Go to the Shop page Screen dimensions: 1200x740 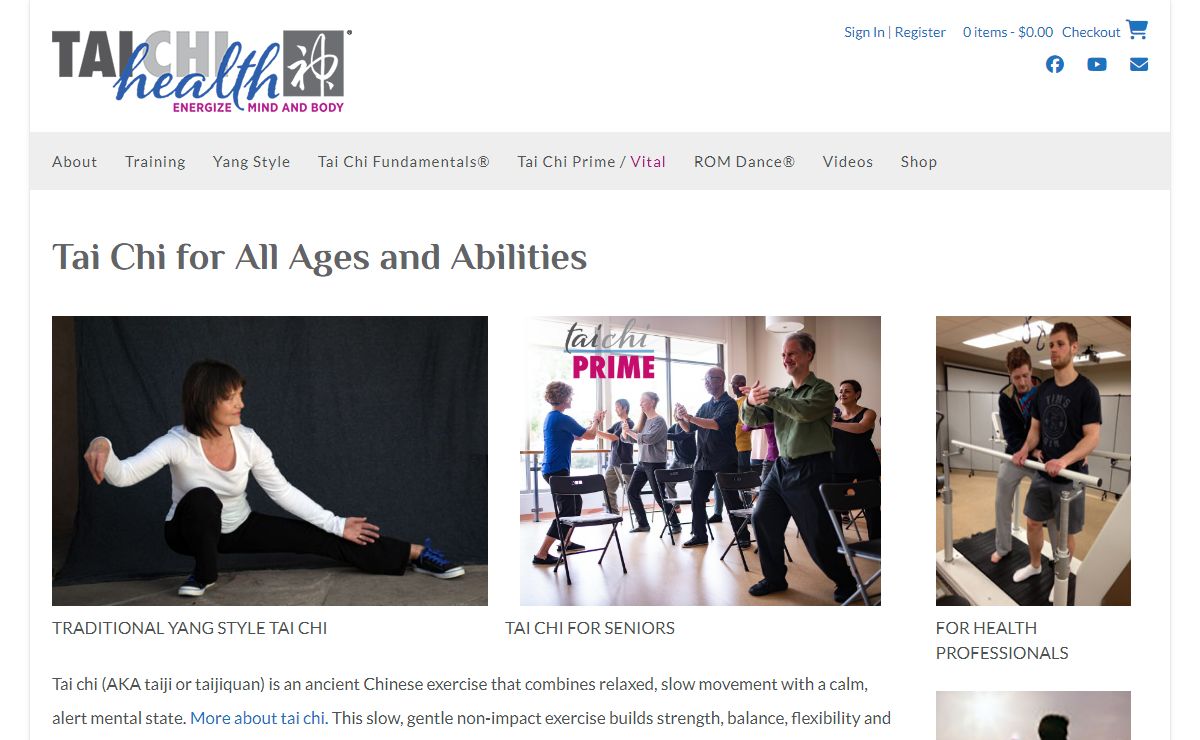(x=919, y=161)
